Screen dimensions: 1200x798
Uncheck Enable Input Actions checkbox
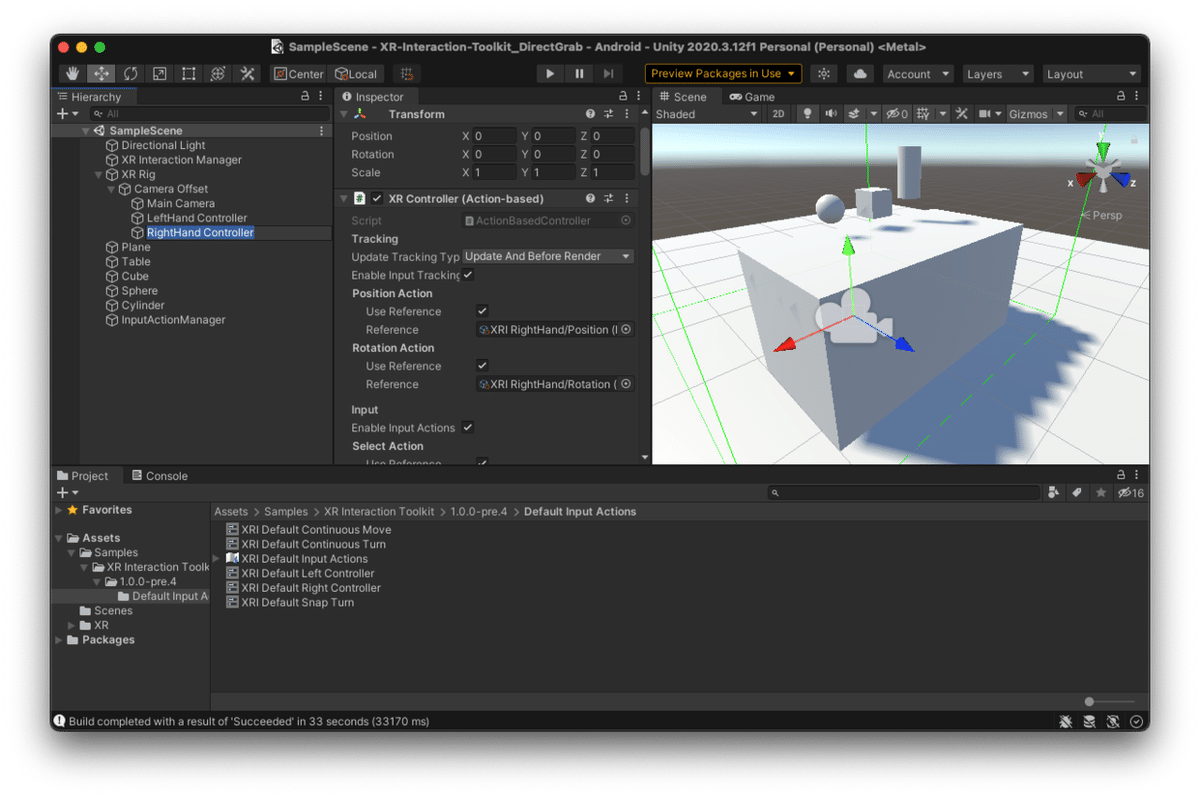pyautogui.click(x=467, y=428)
